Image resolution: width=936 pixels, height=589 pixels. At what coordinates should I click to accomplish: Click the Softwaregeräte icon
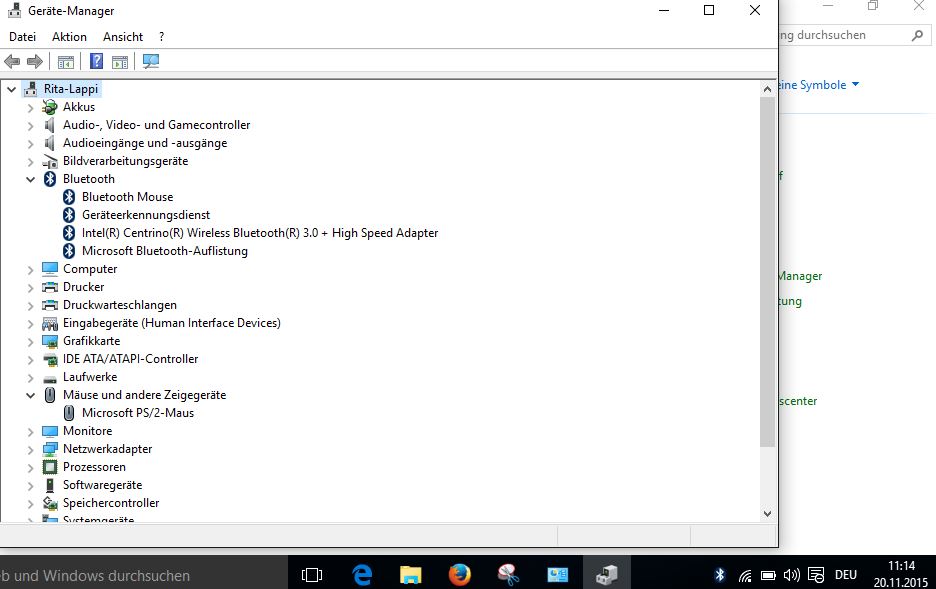(50, 485)
